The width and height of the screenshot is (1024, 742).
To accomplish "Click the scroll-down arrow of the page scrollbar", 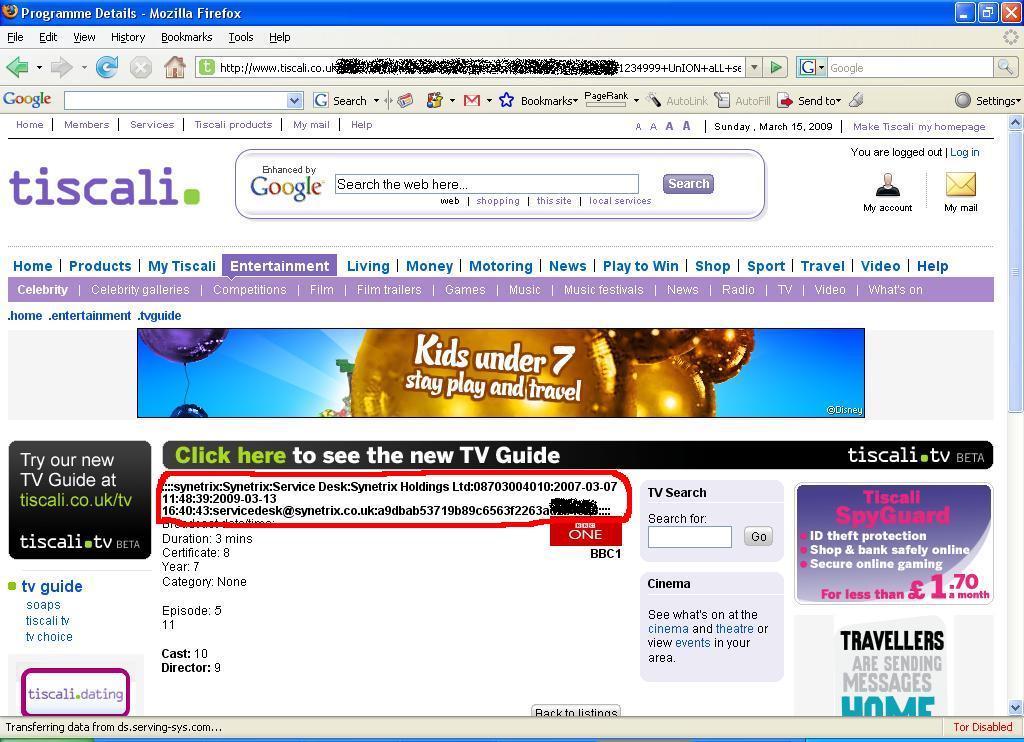I will [1016, 708].
